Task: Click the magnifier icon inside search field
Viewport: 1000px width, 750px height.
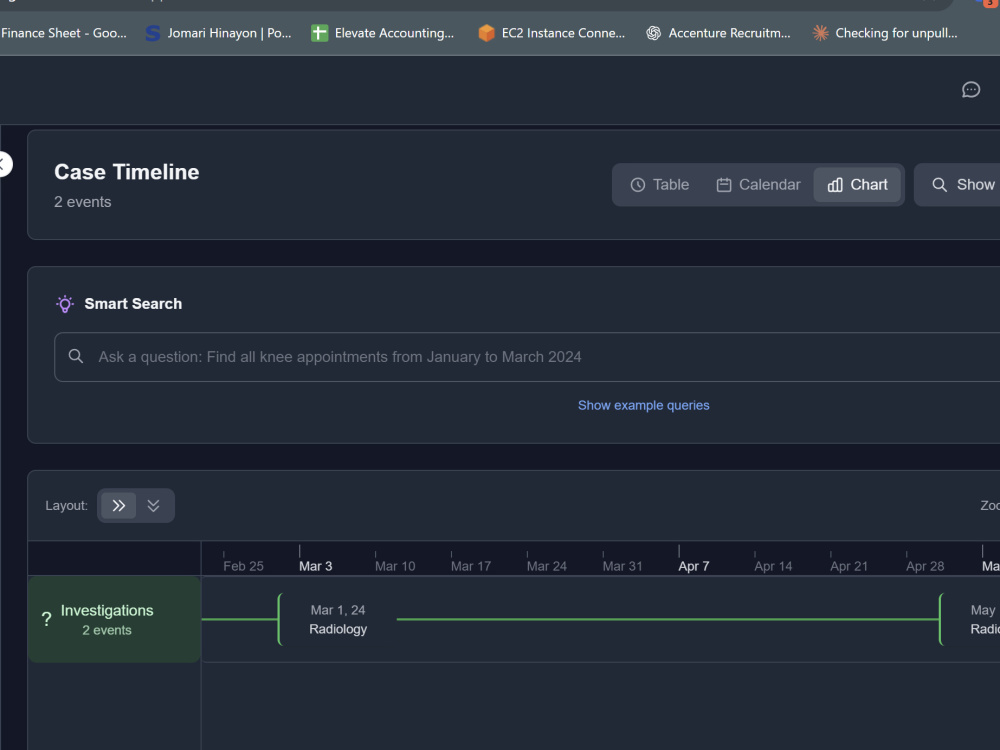Action: [76, 357]
